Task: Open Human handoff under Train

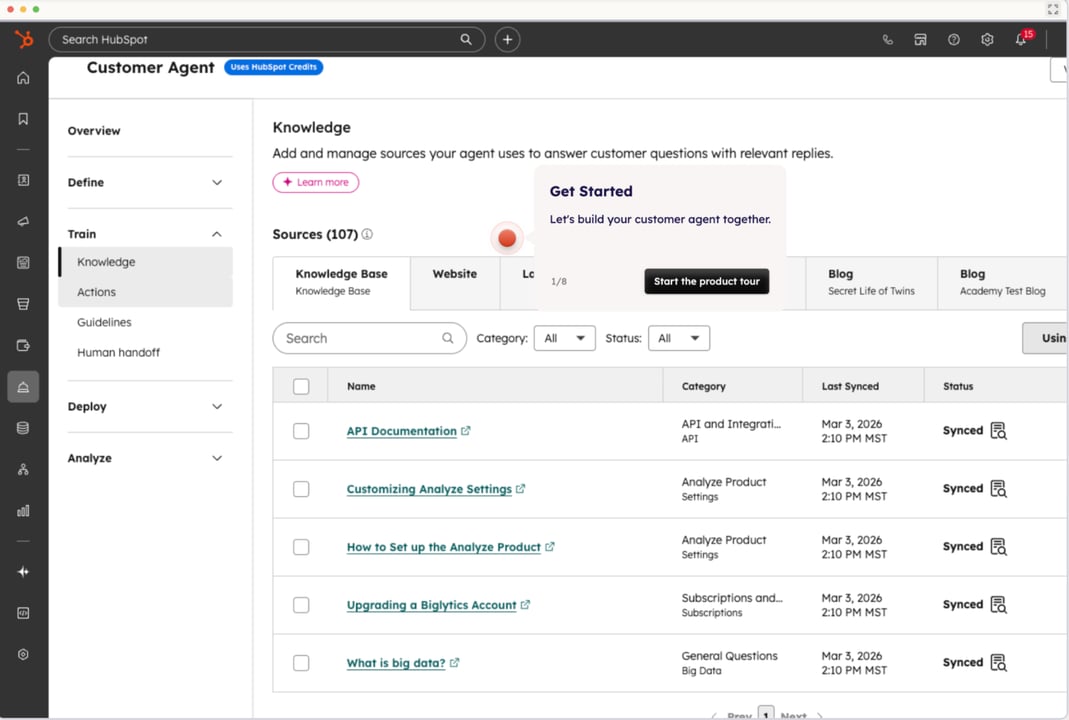Action: pos(119,352)
